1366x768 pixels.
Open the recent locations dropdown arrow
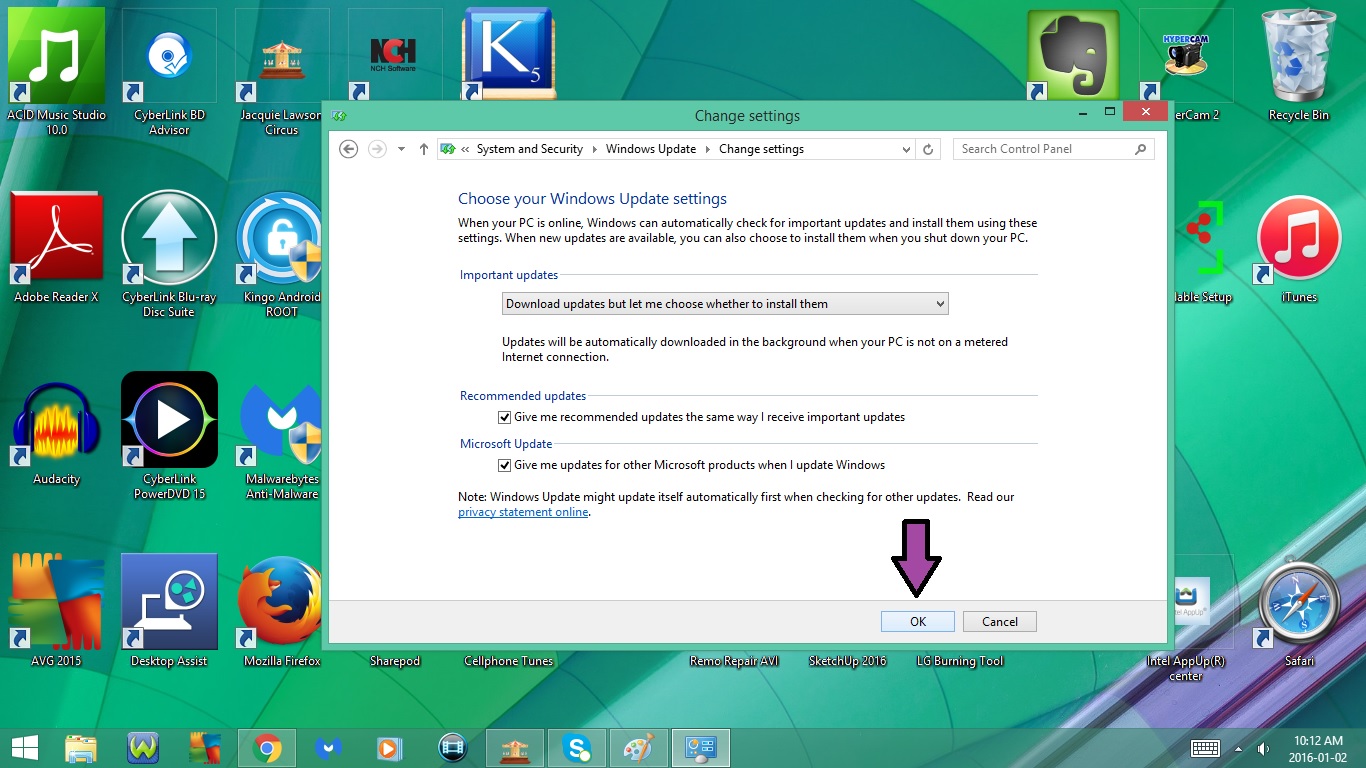[401, 149]
